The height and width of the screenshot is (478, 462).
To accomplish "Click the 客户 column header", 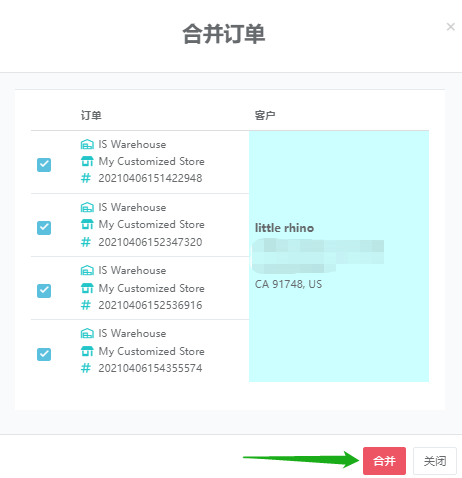I will click(x=265, y=115).
